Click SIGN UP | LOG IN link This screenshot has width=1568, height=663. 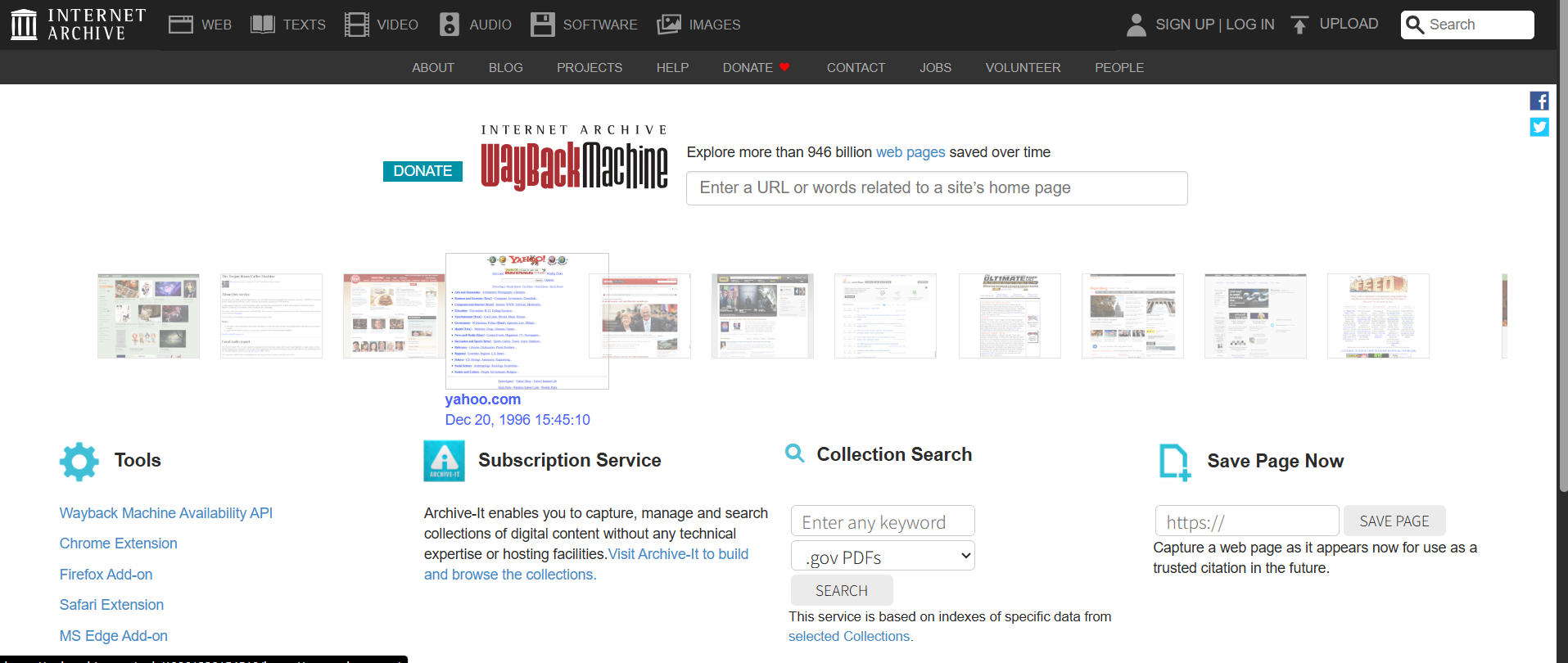coord(1215,25)
